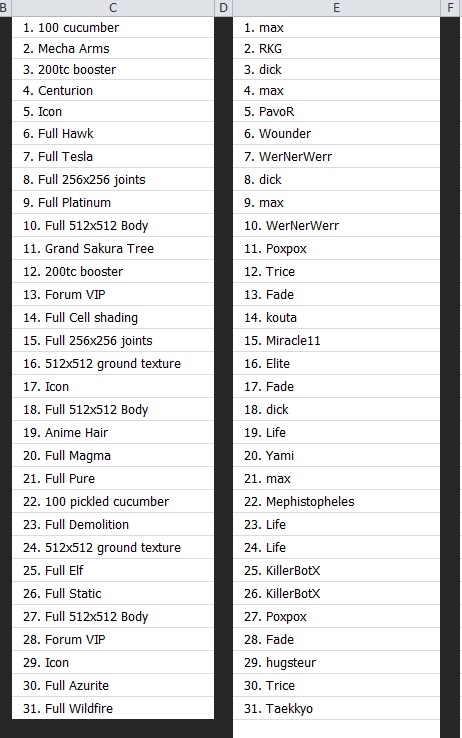This screenshot has width=462, height=738.
Task: Click cell '22. Mephistopheles'
Action: click(x=336, y=502)
